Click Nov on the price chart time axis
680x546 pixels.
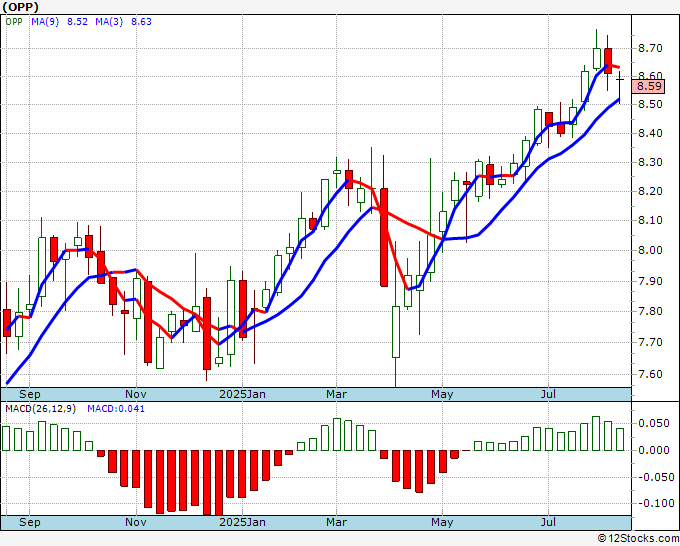(136, 394)
